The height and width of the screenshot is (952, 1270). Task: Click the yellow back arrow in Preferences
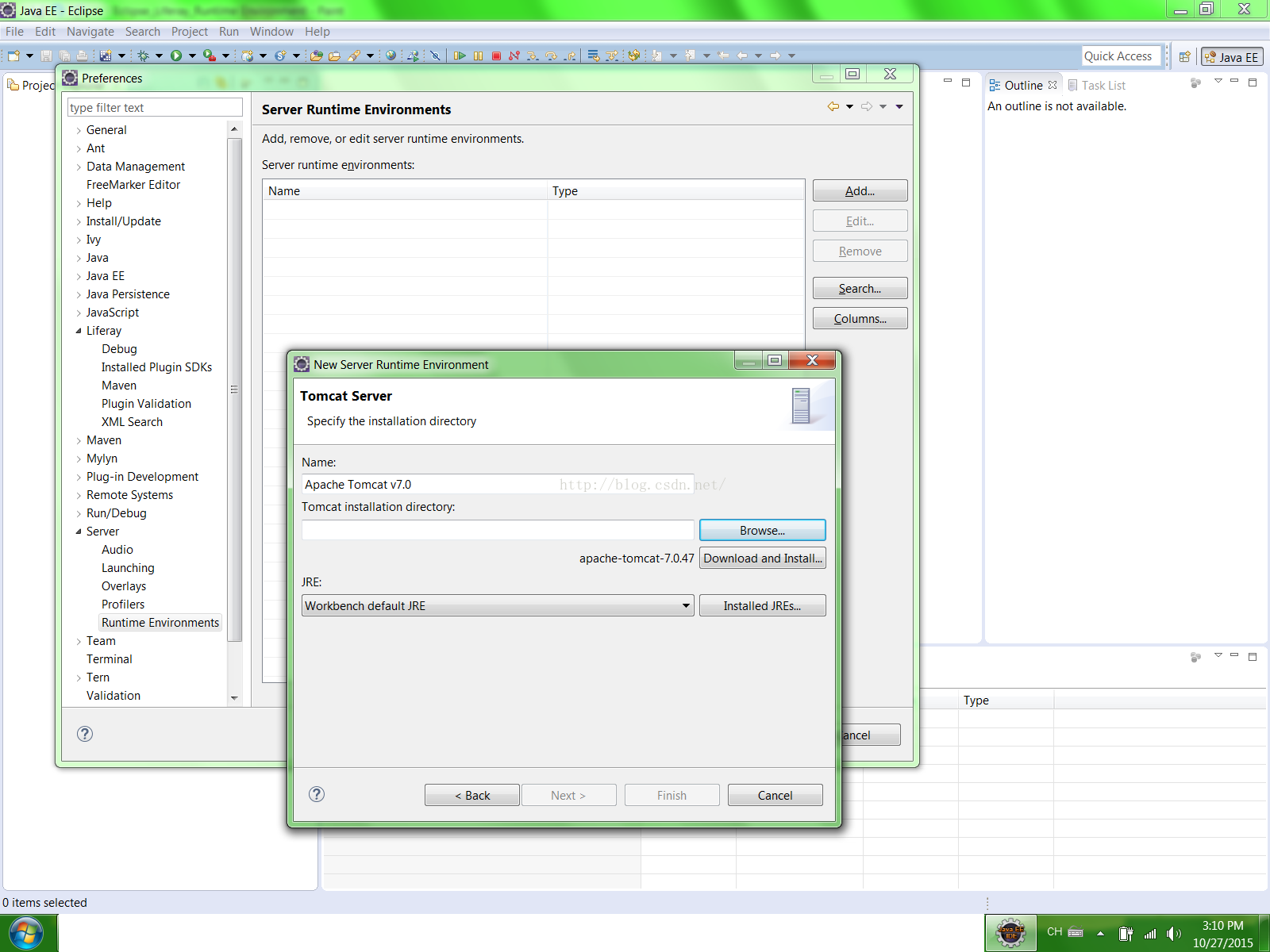pyautogui.click(x=833, y=106)
